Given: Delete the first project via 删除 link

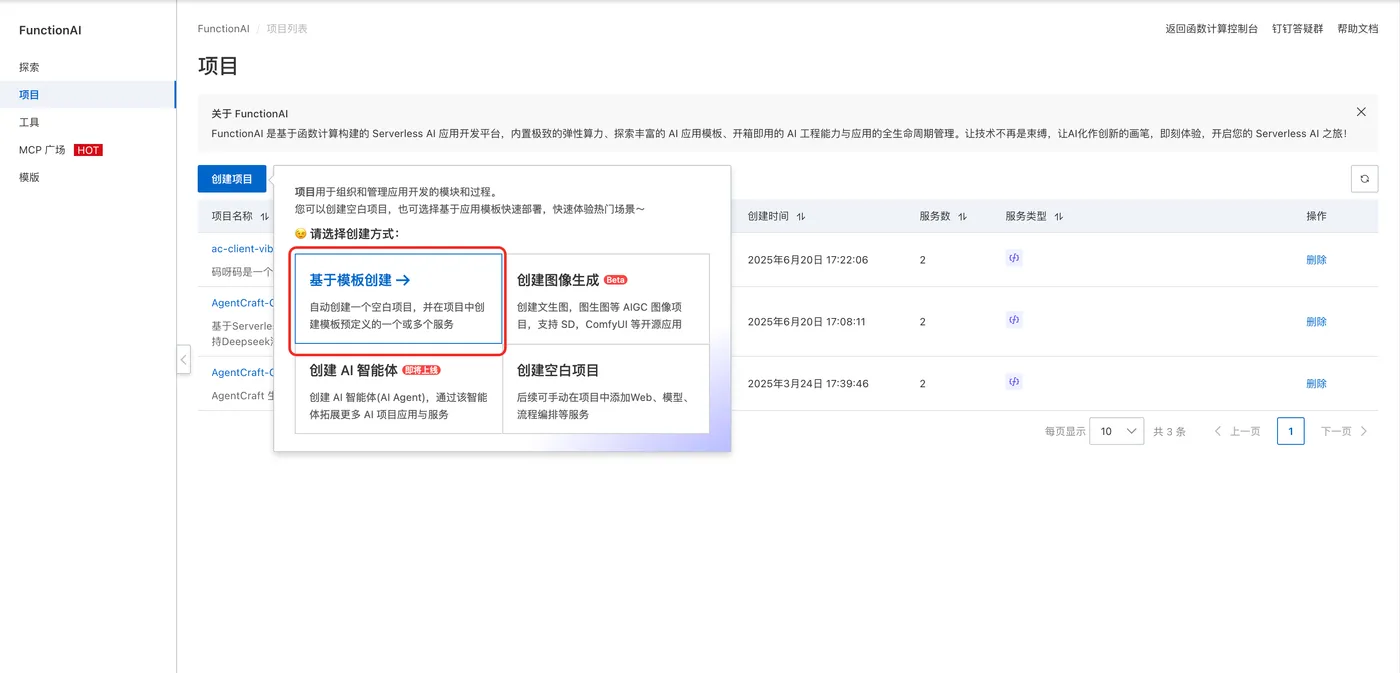Looking at the screenshot, I should 1316,260.
